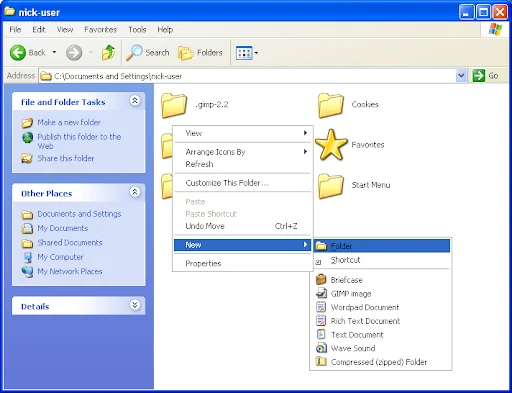Click the nick-user title bar folder icon
This screenshot has height=393, width=512.
10,11
